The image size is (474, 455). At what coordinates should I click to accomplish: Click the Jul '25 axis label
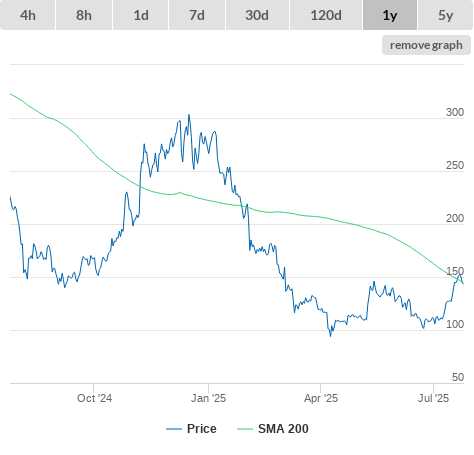tap(433, 398)
